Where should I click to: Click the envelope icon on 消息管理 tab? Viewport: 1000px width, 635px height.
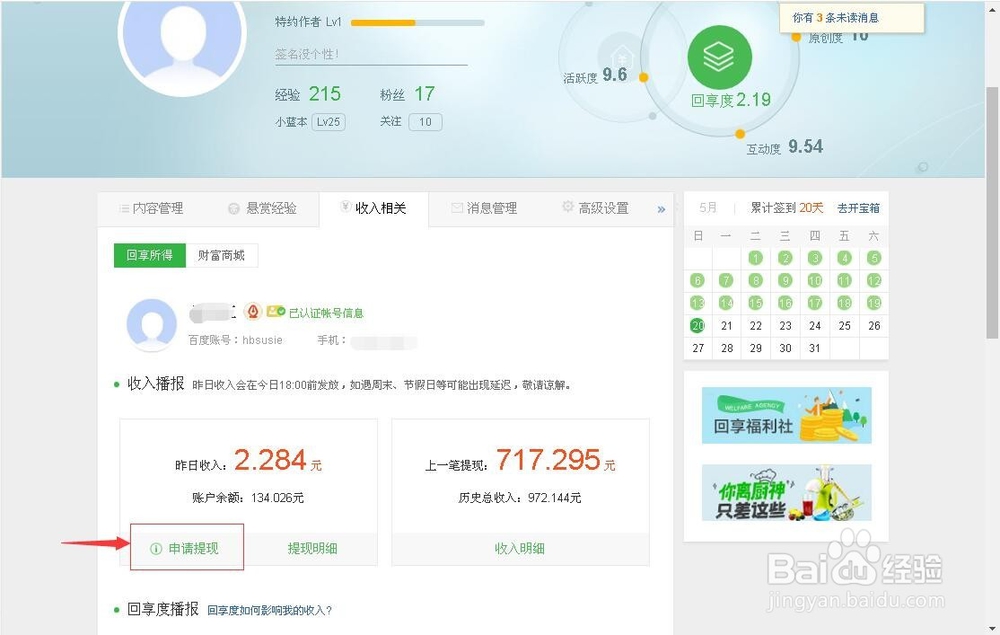click(454, 208)
